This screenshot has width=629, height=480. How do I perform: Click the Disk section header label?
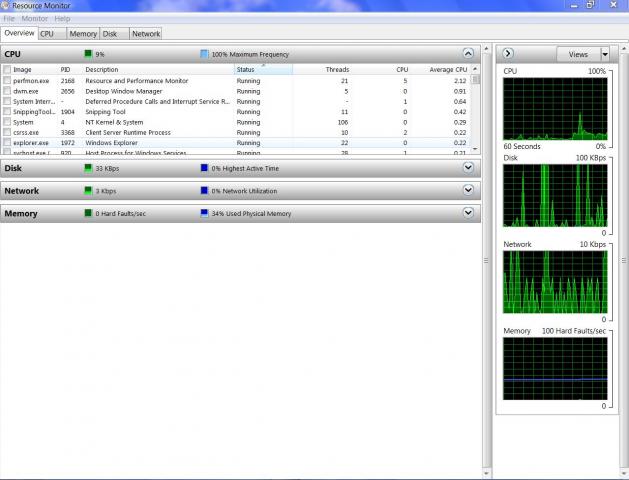click(13, 168)
